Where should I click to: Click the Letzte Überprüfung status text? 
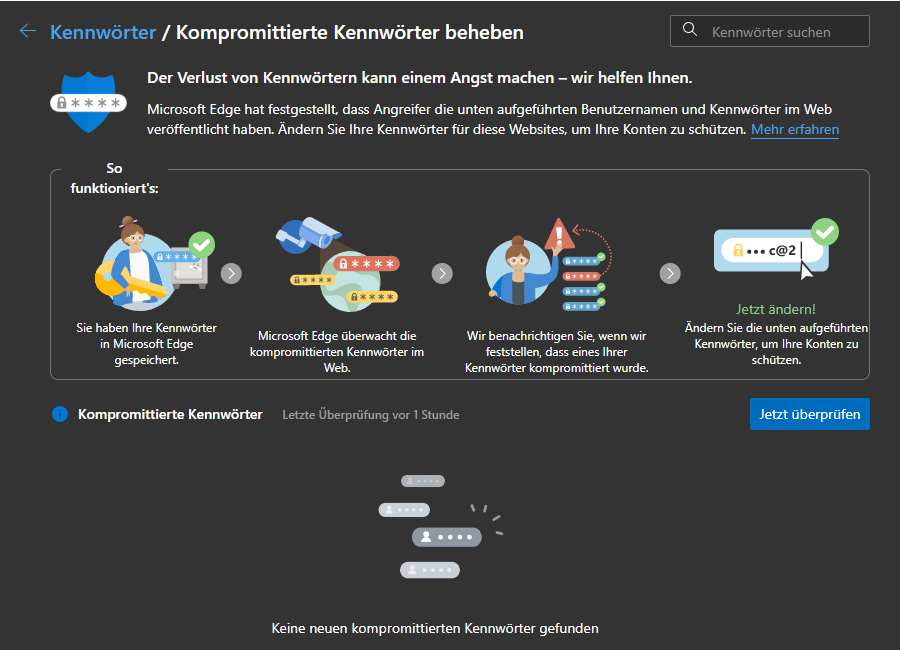pyautogui.click(x=371, y=414)
